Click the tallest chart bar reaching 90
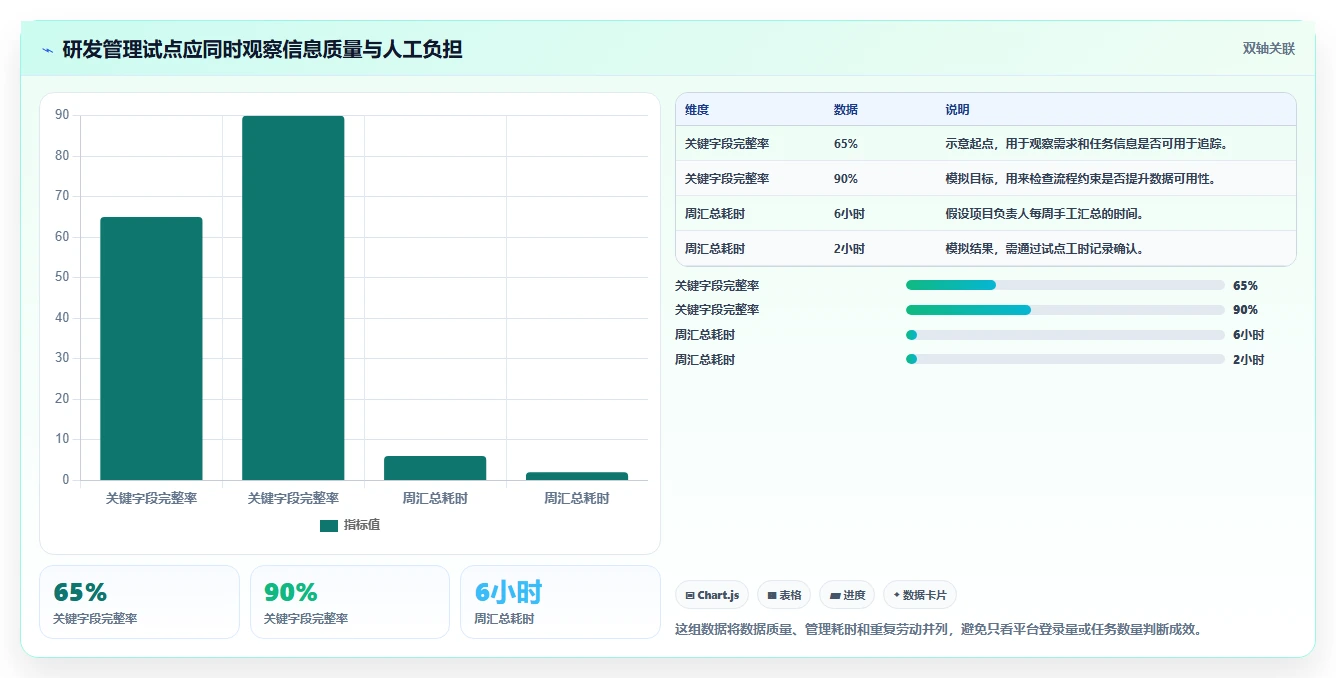 point(293,298)
